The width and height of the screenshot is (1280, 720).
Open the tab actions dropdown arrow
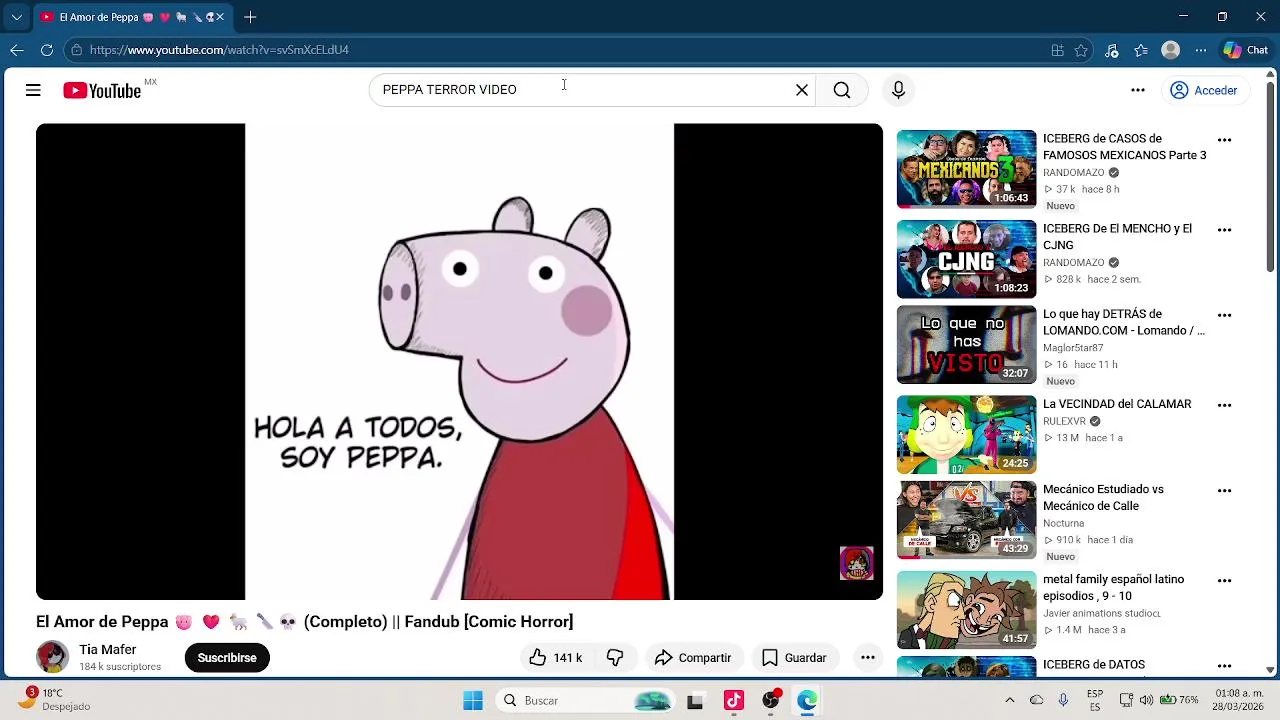pos(16,17)
